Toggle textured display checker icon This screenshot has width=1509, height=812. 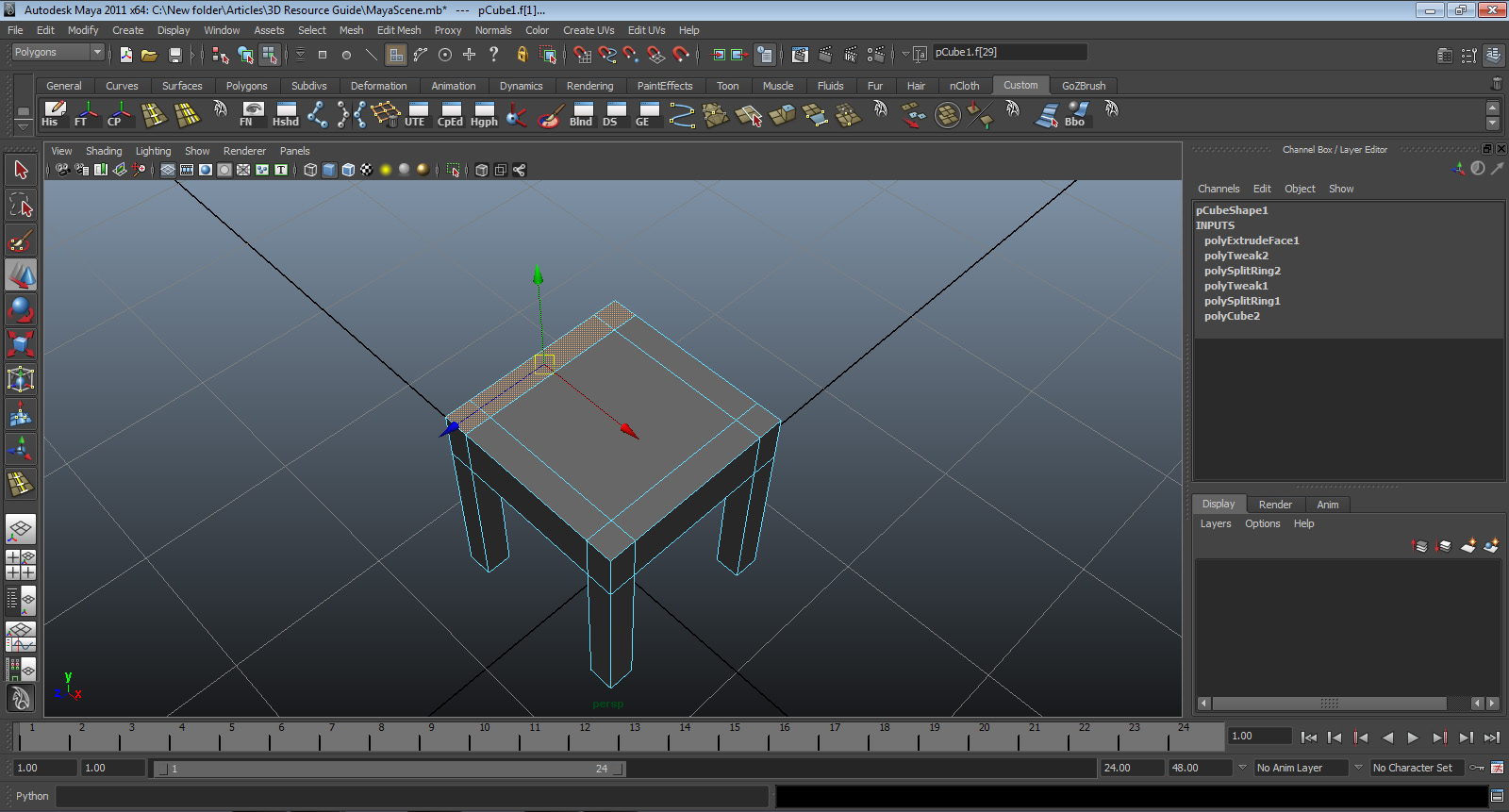point(366,170)
